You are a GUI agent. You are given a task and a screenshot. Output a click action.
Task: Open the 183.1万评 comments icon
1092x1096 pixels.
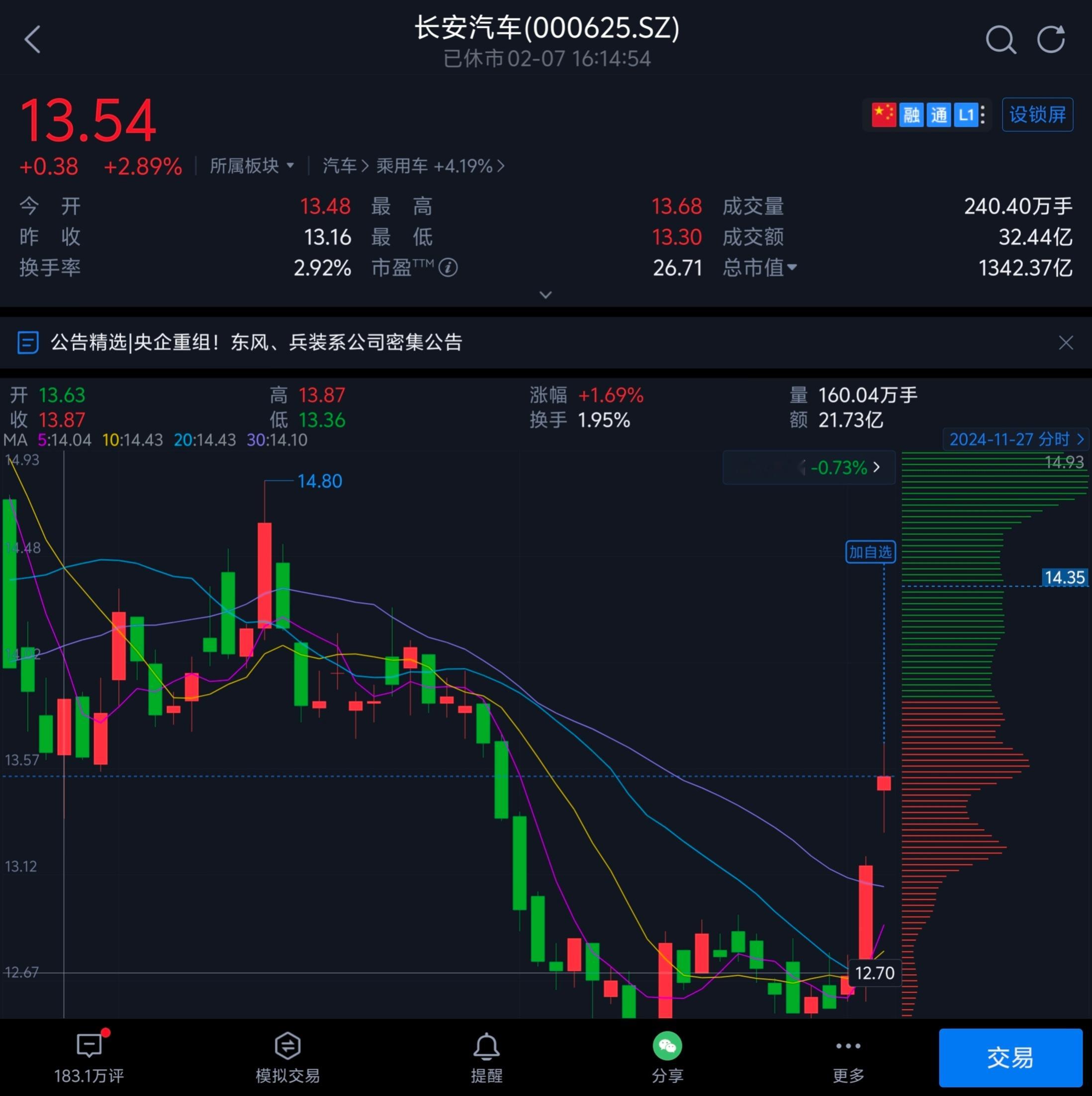point(89,1056)
